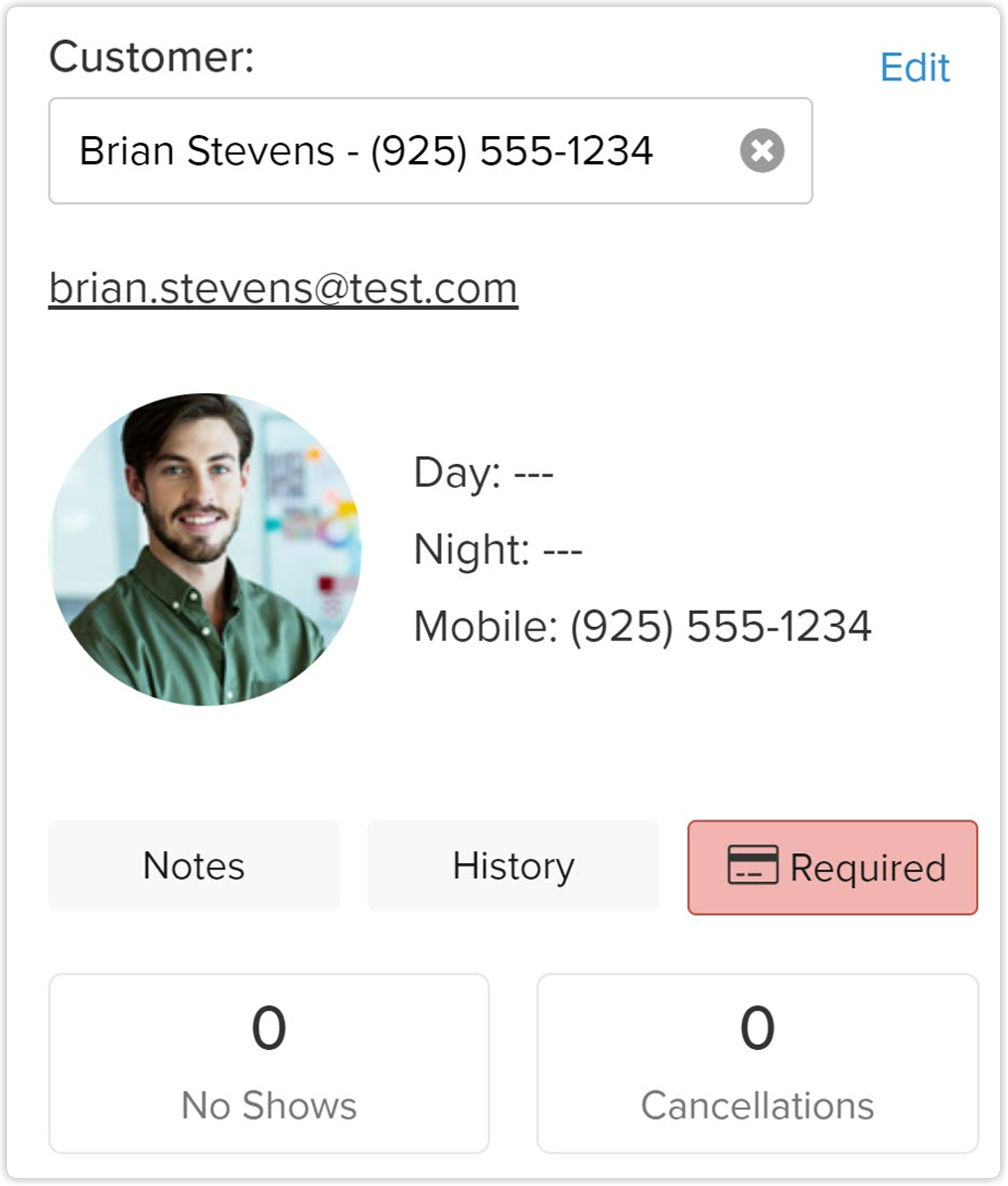Clear the selected customer with the X icon

pyautogui.click(x=762, y=151)
